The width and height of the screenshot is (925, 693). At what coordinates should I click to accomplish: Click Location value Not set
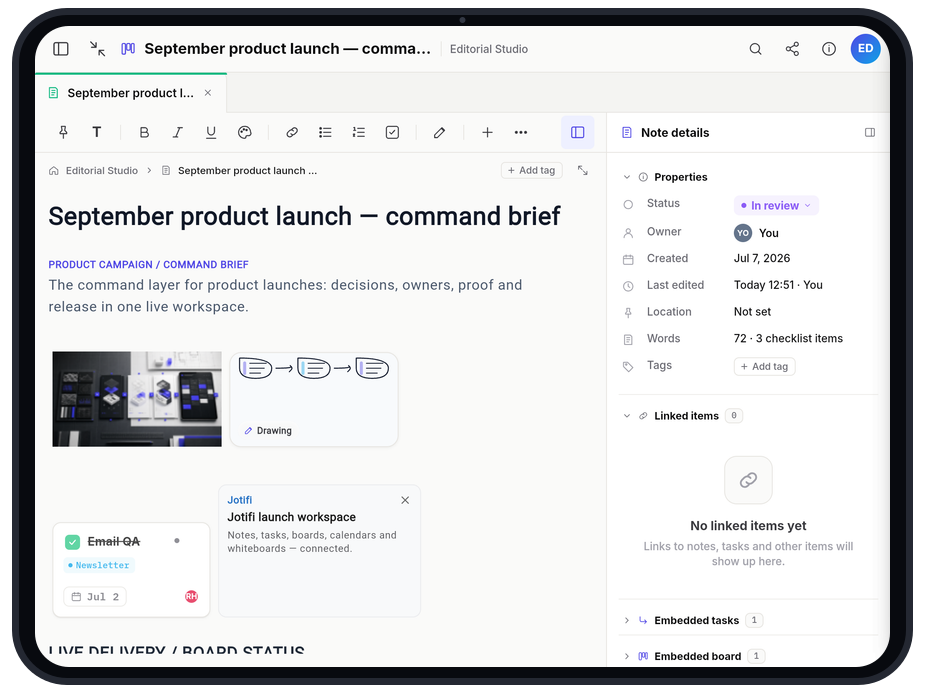click(x=752, y=312)
